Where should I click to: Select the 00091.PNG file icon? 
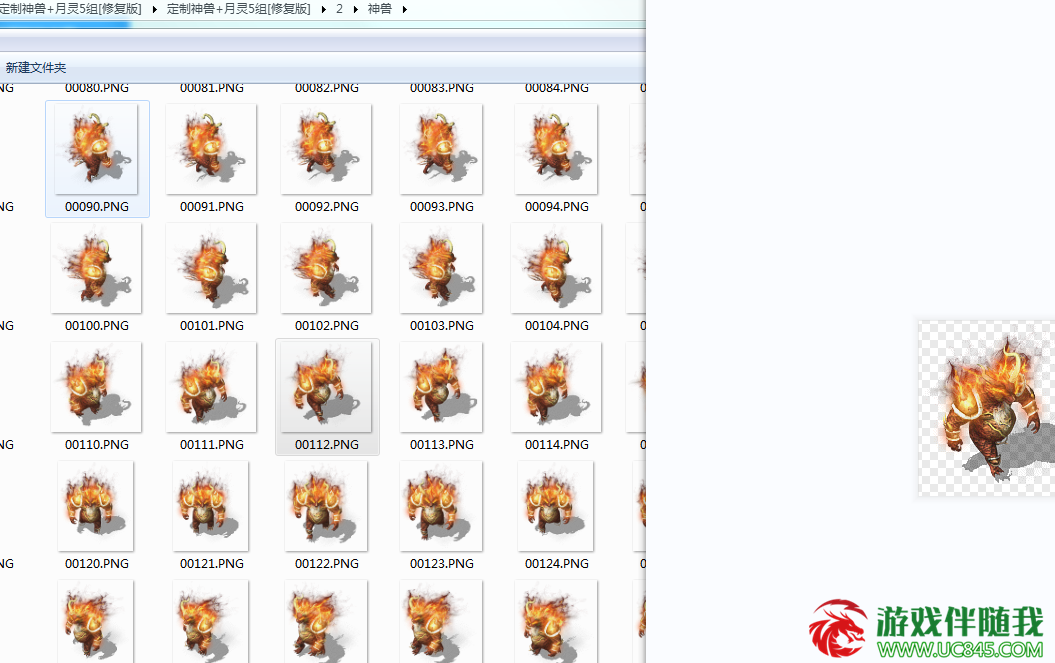click(x=211, y=149)
